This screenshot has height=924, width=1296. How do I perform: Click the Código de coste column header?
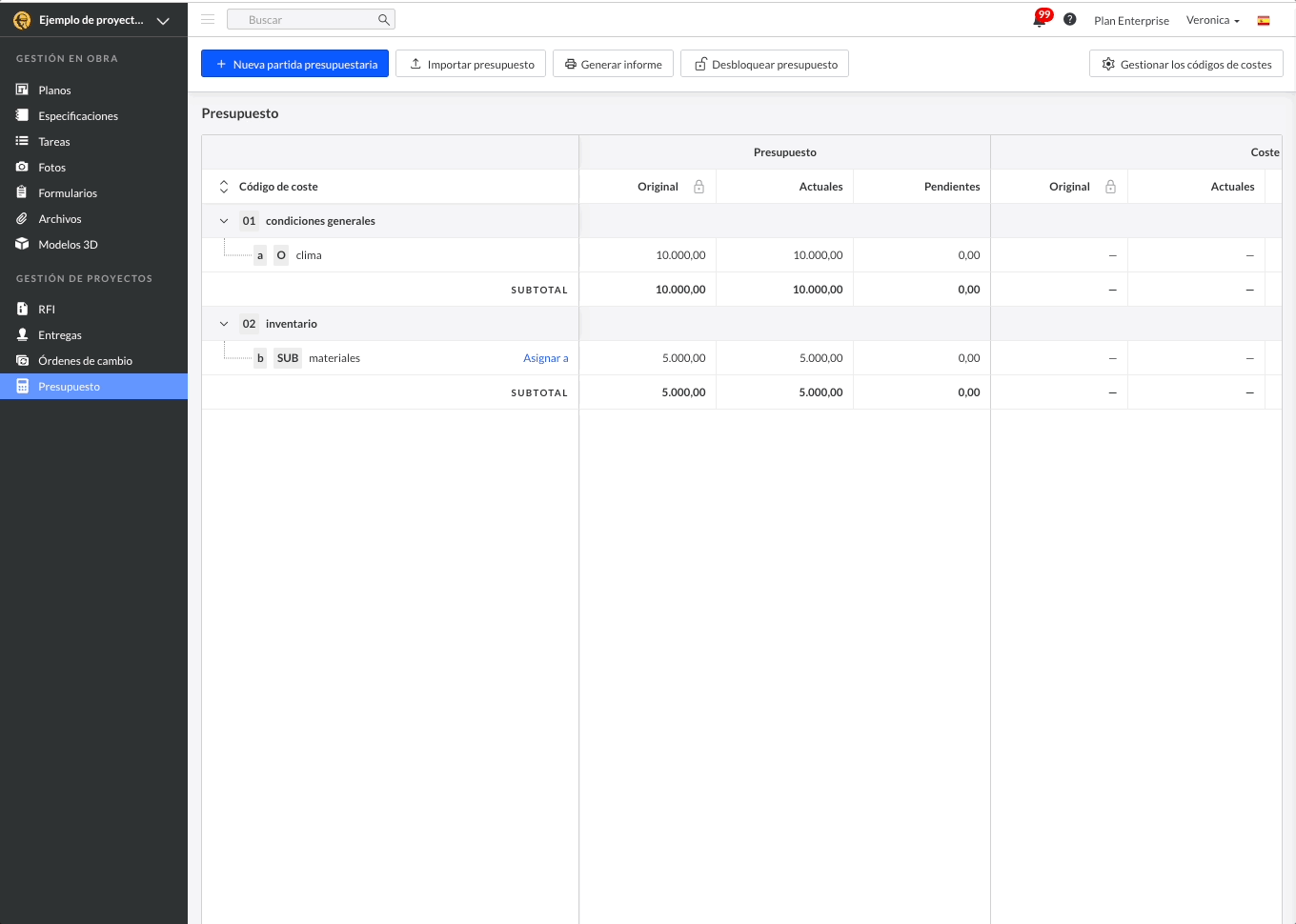pyautogui.click(x=278, y=187)
